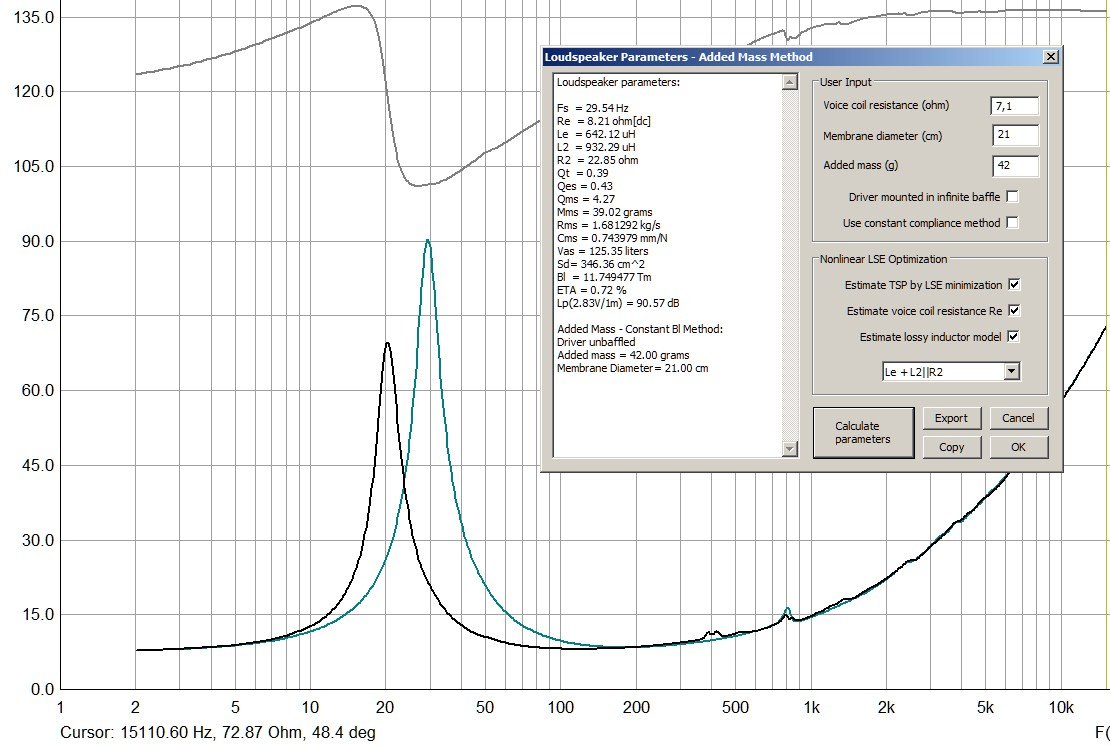Select the Fs = 29.54 Hz line
The image size is (1110, 745).
coord(593,108)
